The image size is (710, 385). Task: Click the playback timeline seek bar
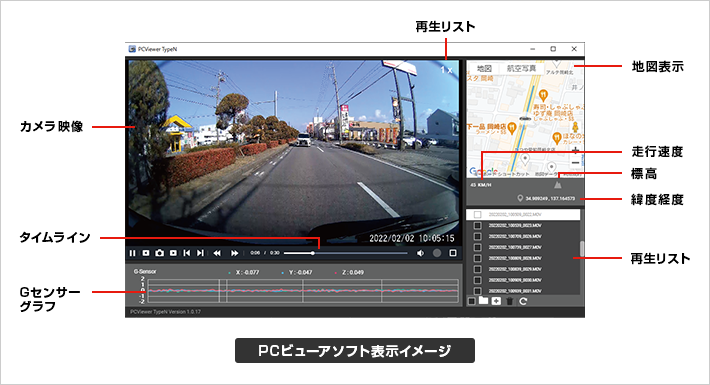pos(345,253)
